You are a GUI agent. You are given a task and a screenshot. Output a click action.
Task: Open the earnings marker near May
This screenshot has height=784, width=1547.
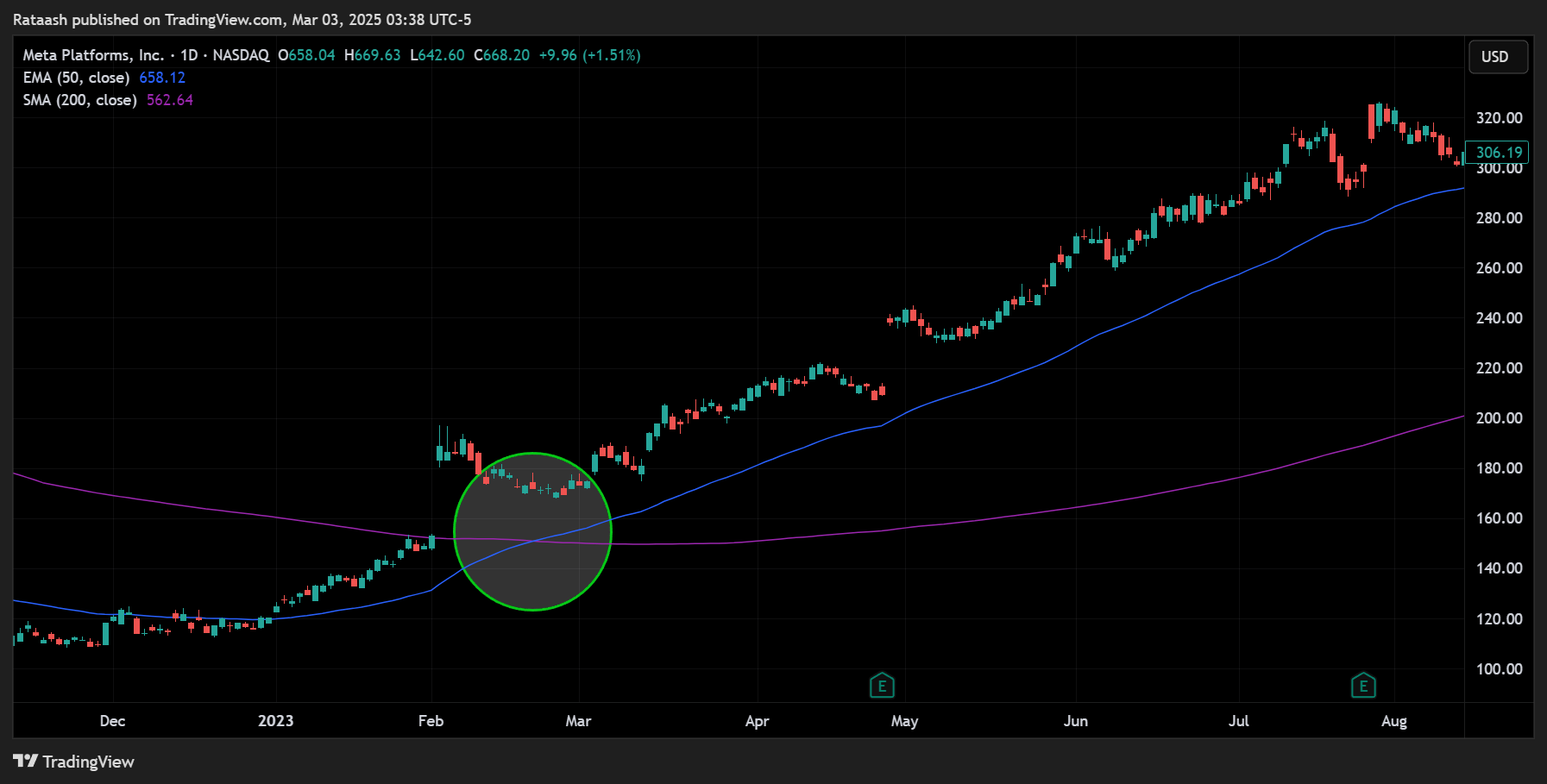pyautogui.click(x=882, y=687)
